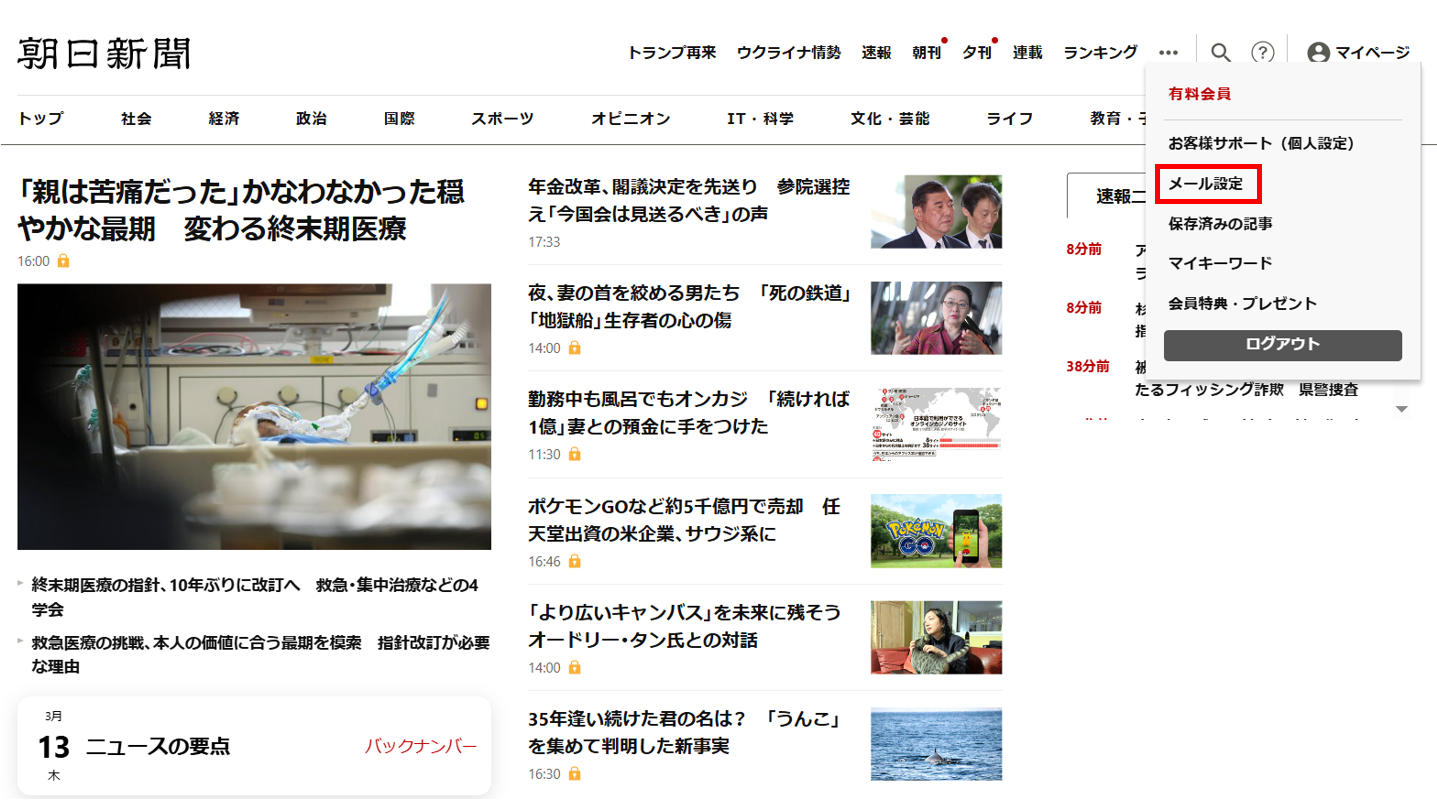This screenshot has width=1437, height=810.
Task: Open headline 「親は苦痛だった」かなわなかった穏やかな最期
Action: tap(241, 210)
